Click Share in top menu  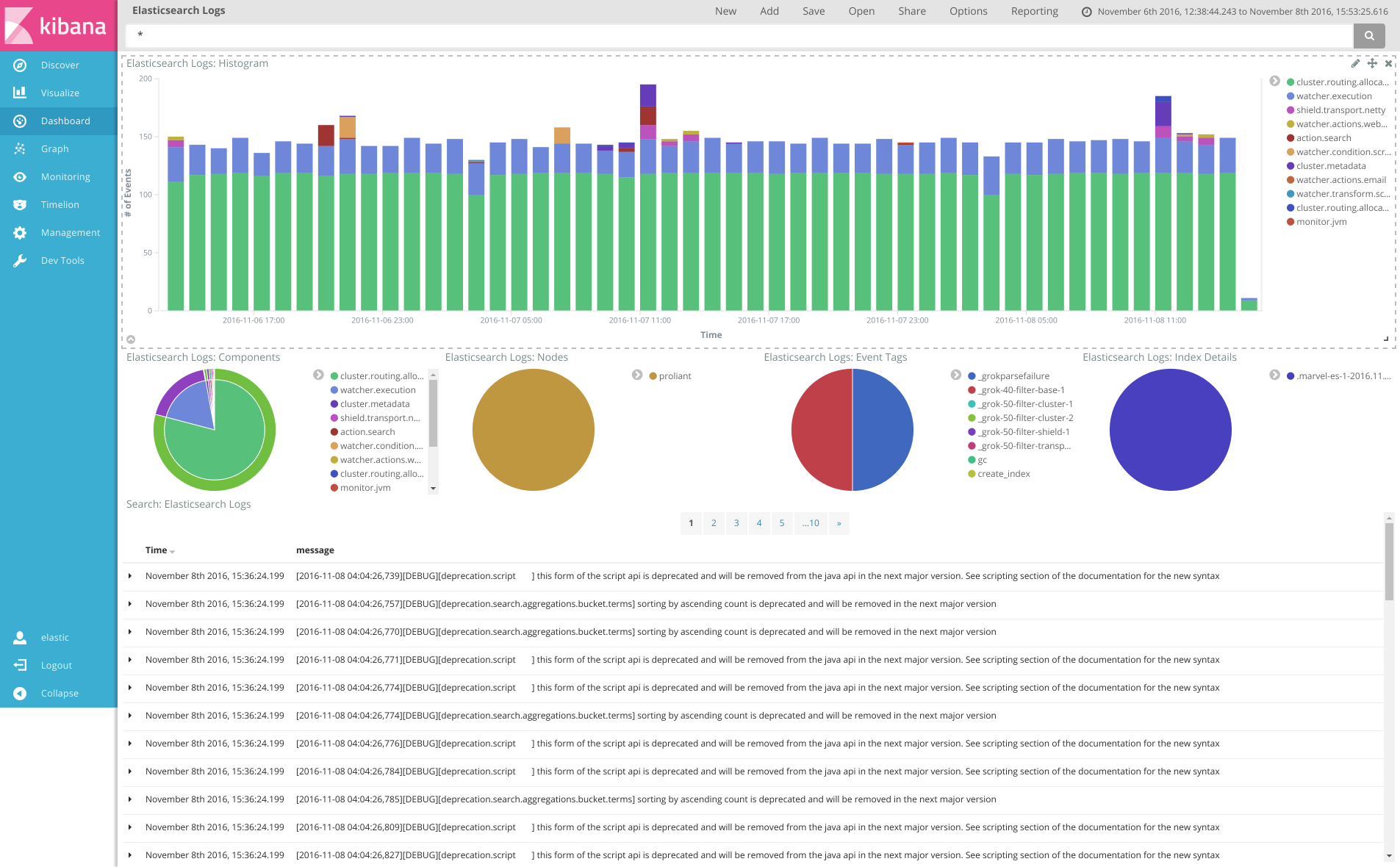[912, 11]
